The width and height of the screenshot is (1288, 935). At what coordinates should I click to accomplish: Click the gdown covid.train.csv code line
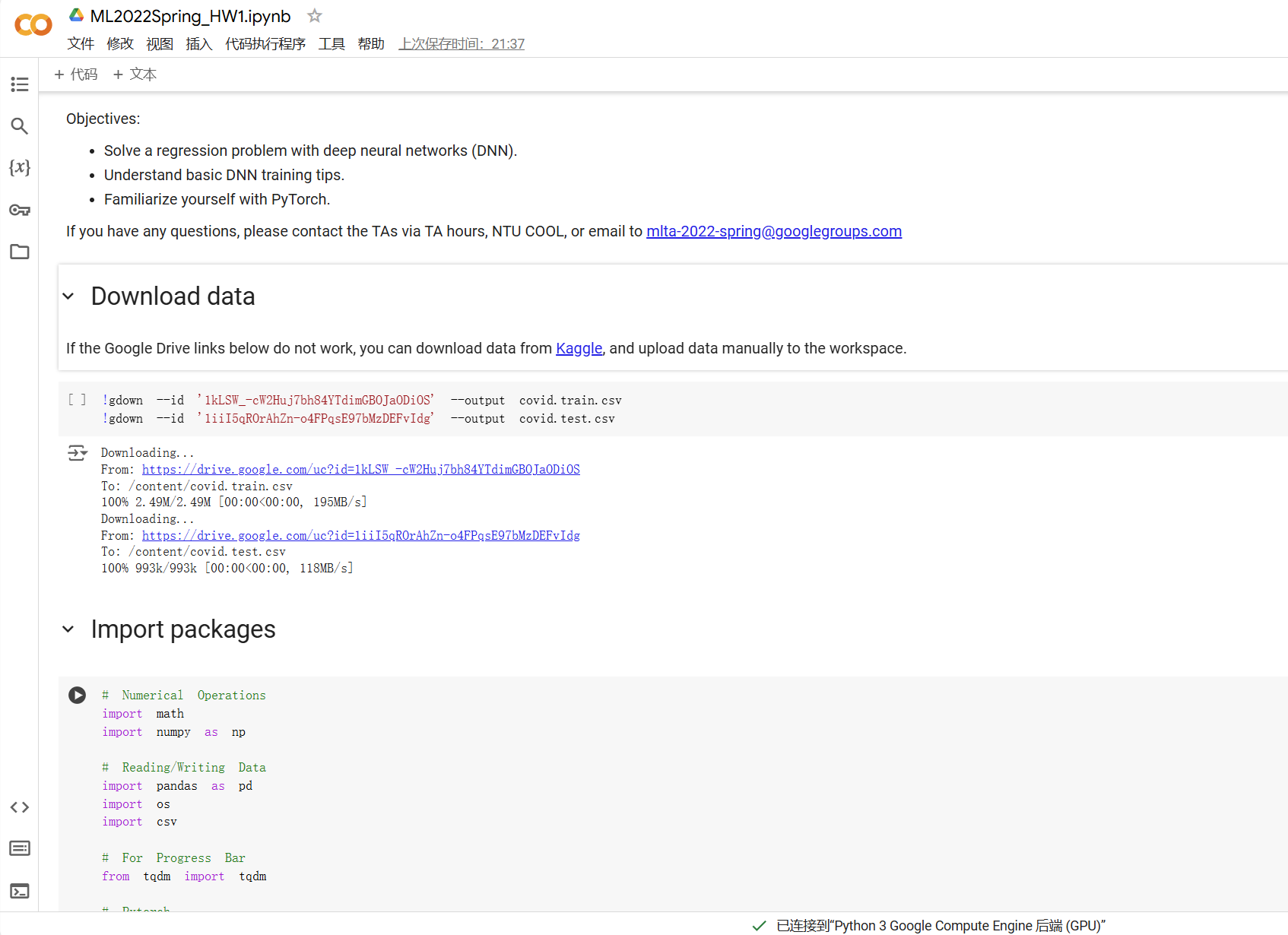362,401
